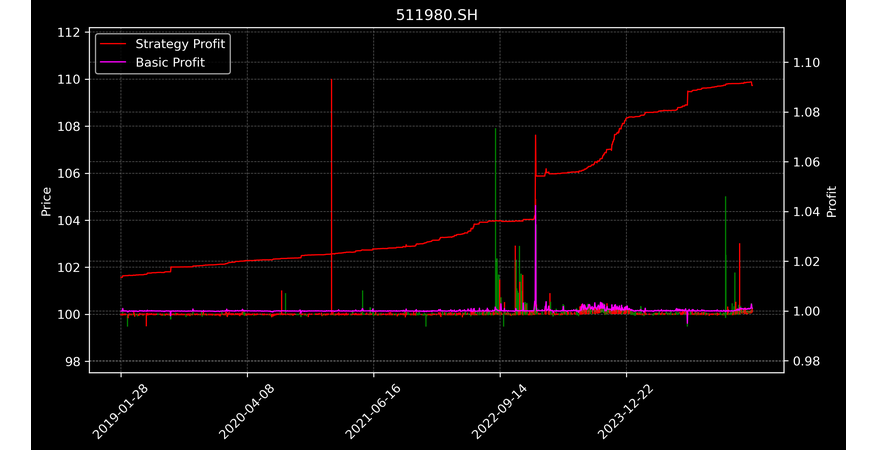Image resolution: width=878 pixels, height=450 pixels.
Task: Click the 2022-09-14 date tick label
Action: click(499, 411)
